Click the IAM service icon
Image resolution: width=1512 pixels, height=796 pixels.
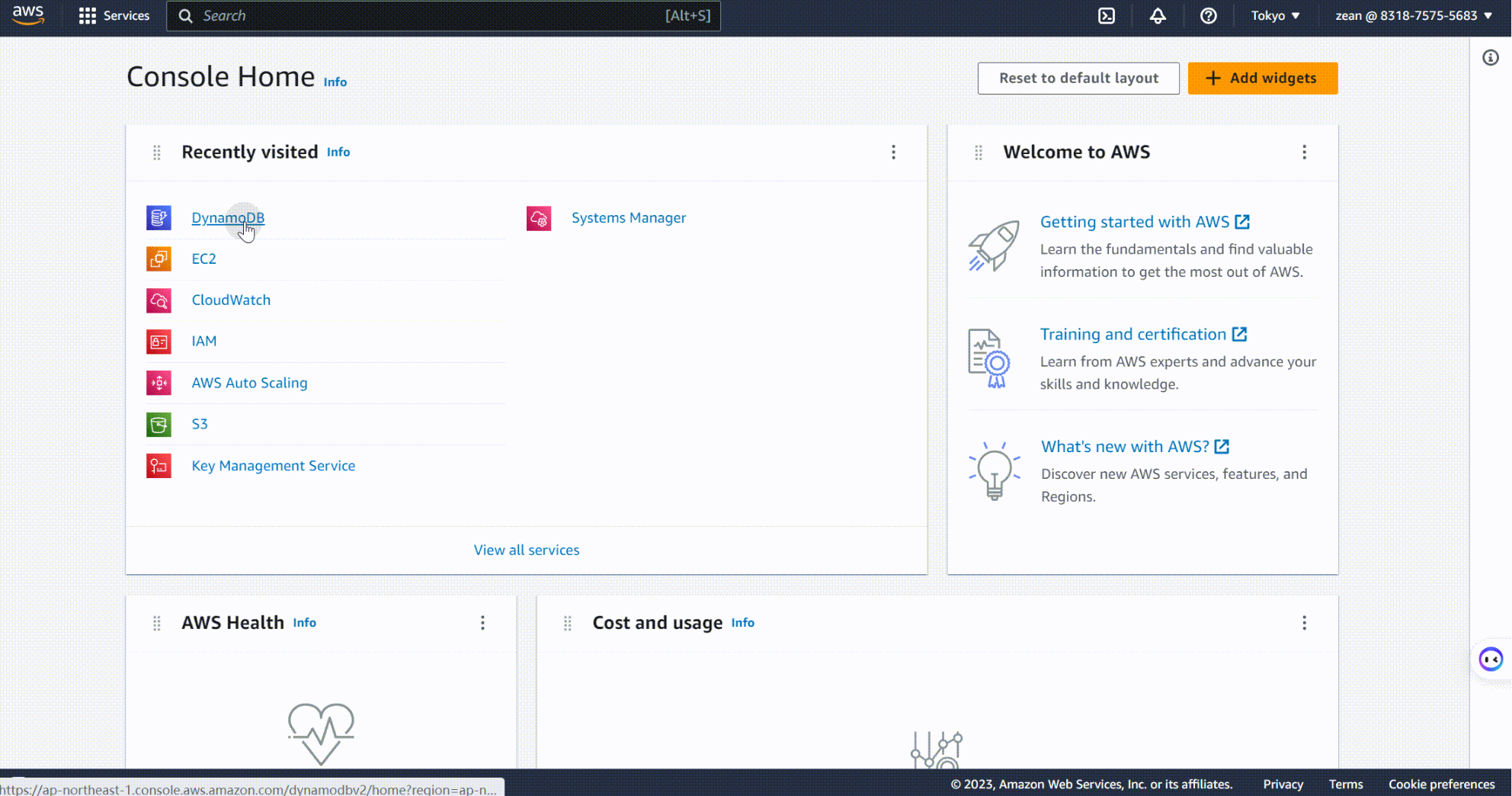click(159, 342)
